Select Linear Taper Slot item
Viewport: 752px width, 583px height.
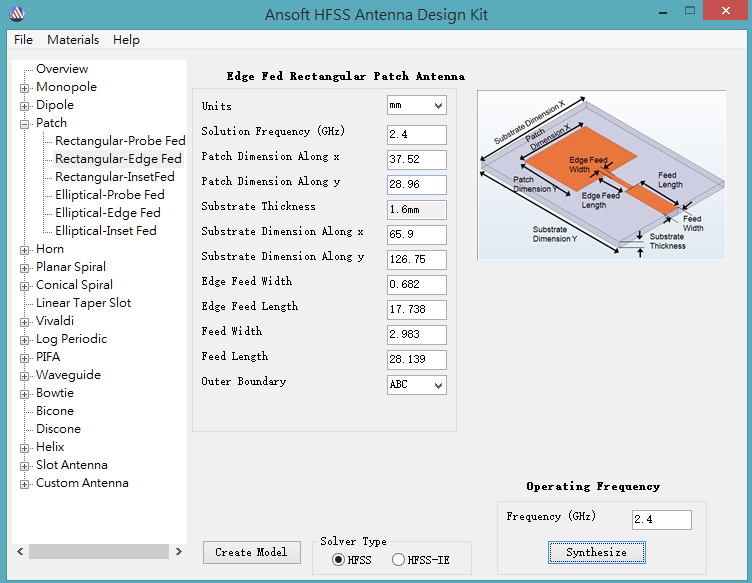click(x=83, y=303)
